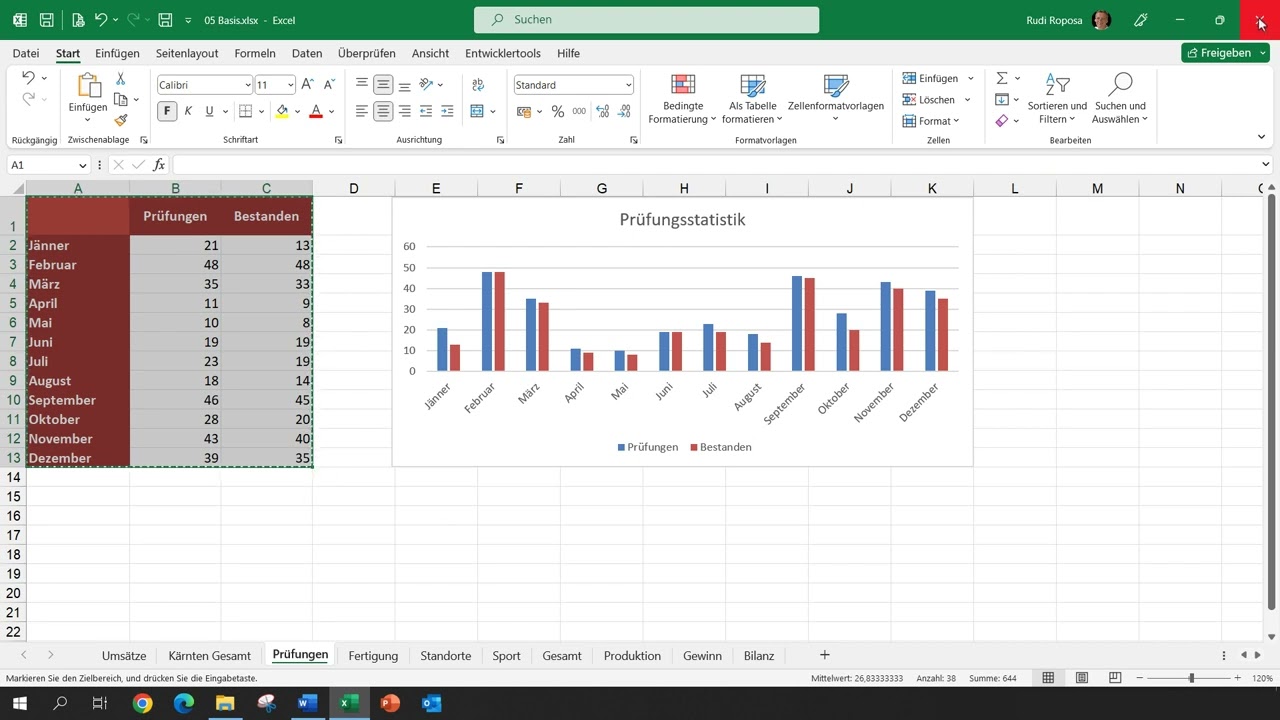The width and height of the screenshot is (1280, 720).
Task: Switch to the Fertigung sheet tab
Action: pos(373,656)
